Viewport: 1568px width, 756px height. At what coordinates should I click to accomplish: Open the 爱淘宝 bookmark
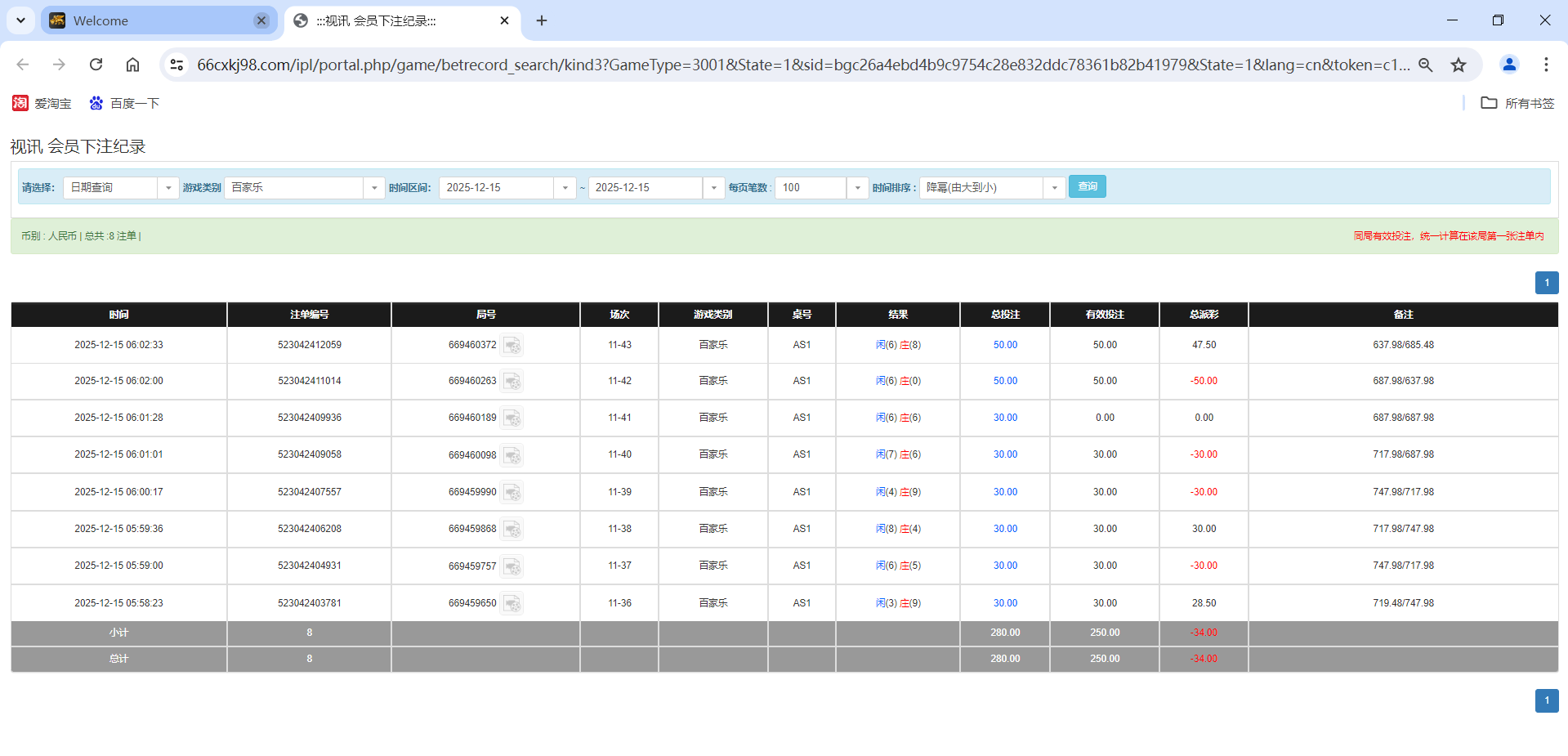(x=41, y=103)
